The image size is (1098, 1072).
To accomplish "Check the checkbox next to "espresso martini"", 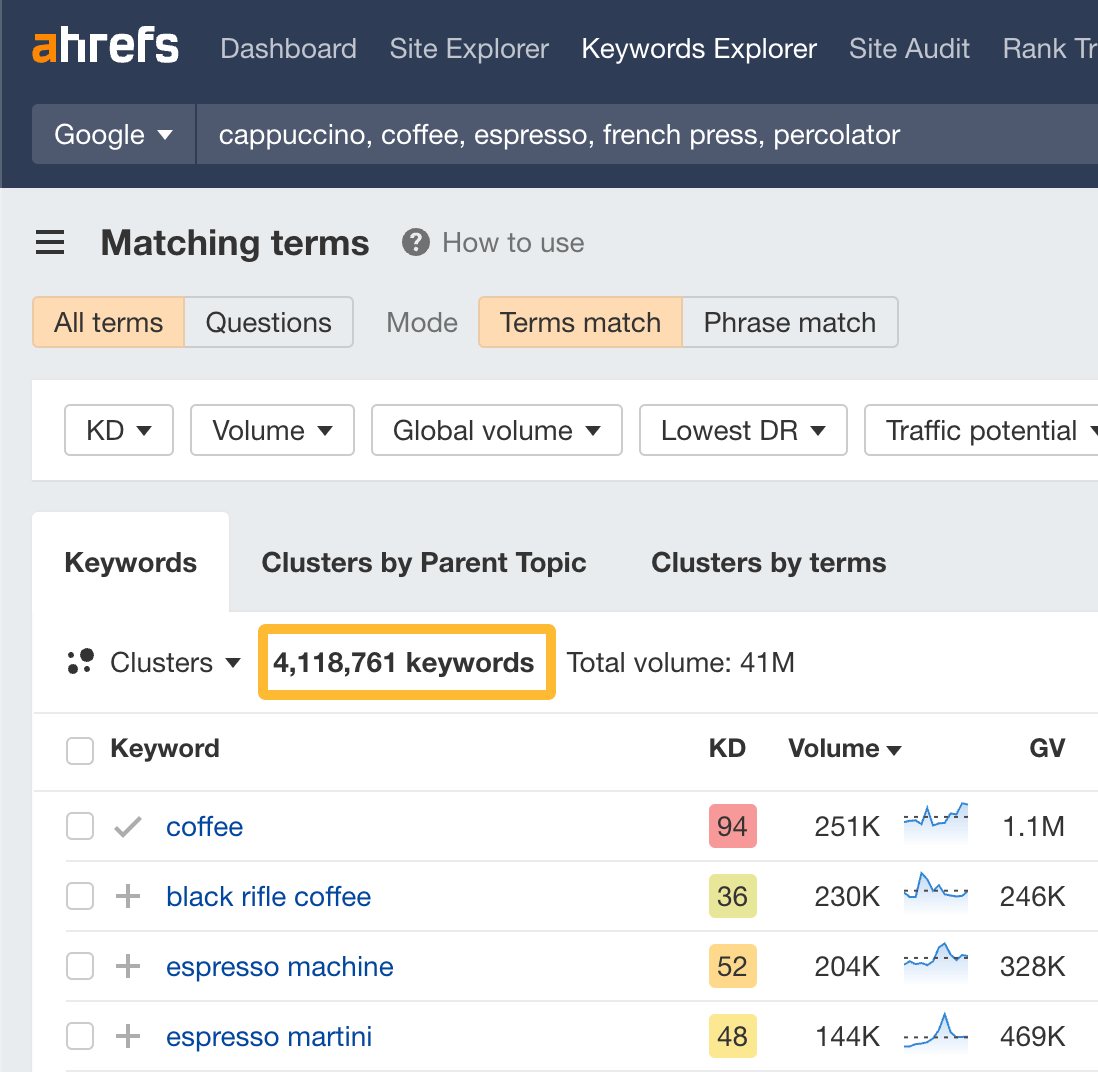I will coord(79,1036).
